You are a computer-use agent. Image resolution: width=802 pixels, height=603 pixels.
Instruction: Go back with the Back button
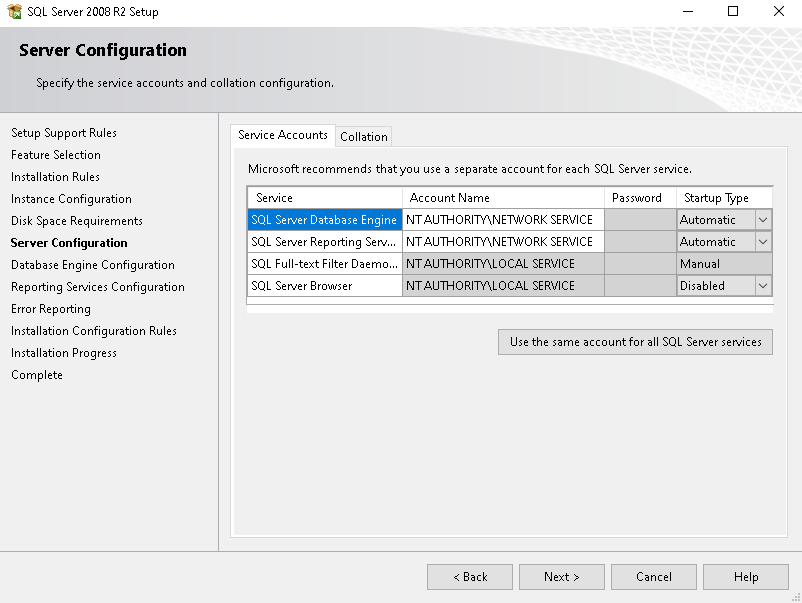tap(470, 577)
